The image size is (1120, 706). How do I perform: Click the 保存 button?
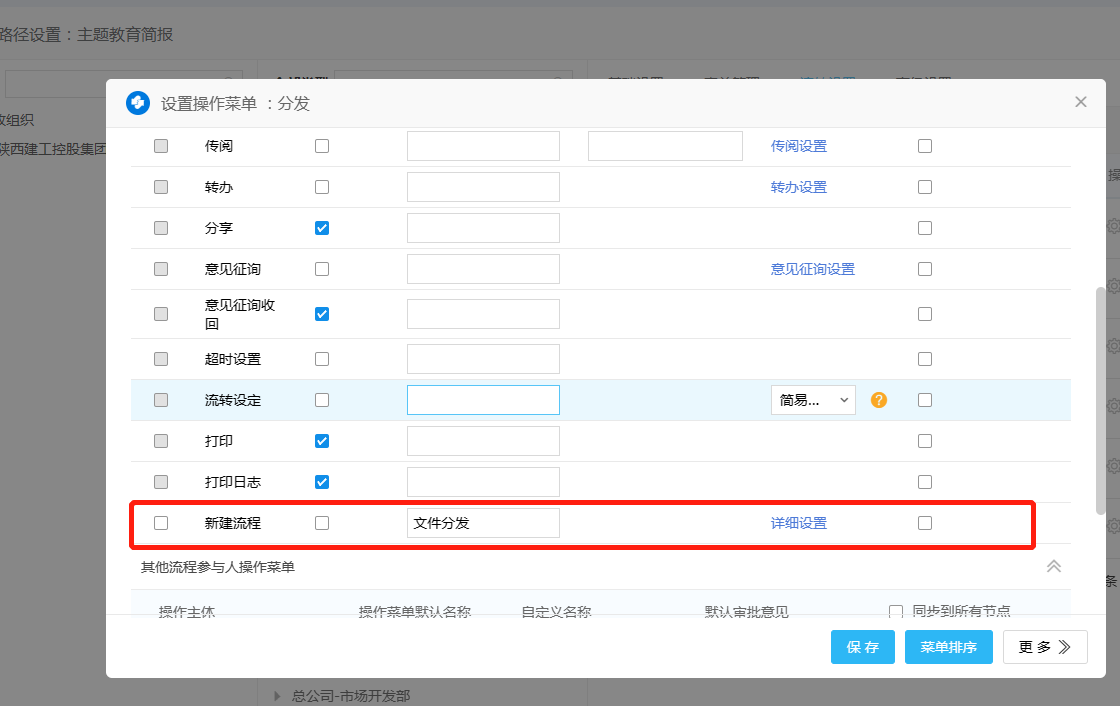(862, 647)
